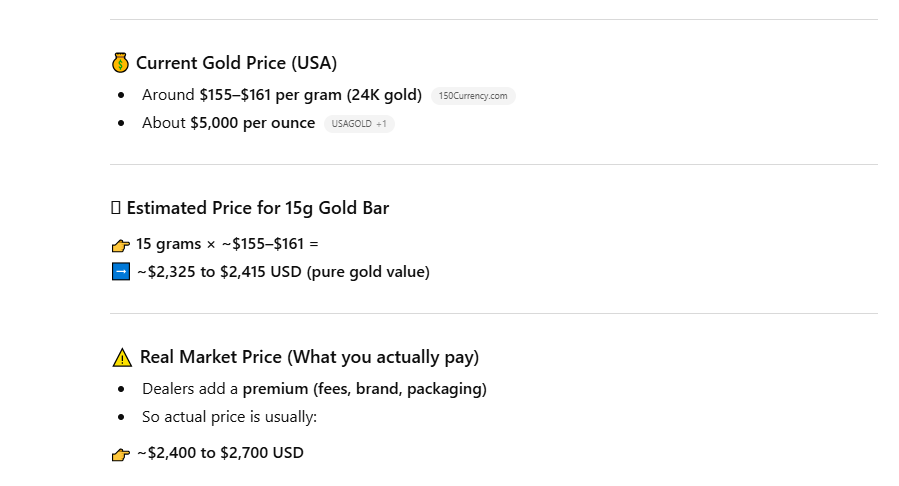Click the "Current Gold Price (USA)" heading

pos(236,63)
